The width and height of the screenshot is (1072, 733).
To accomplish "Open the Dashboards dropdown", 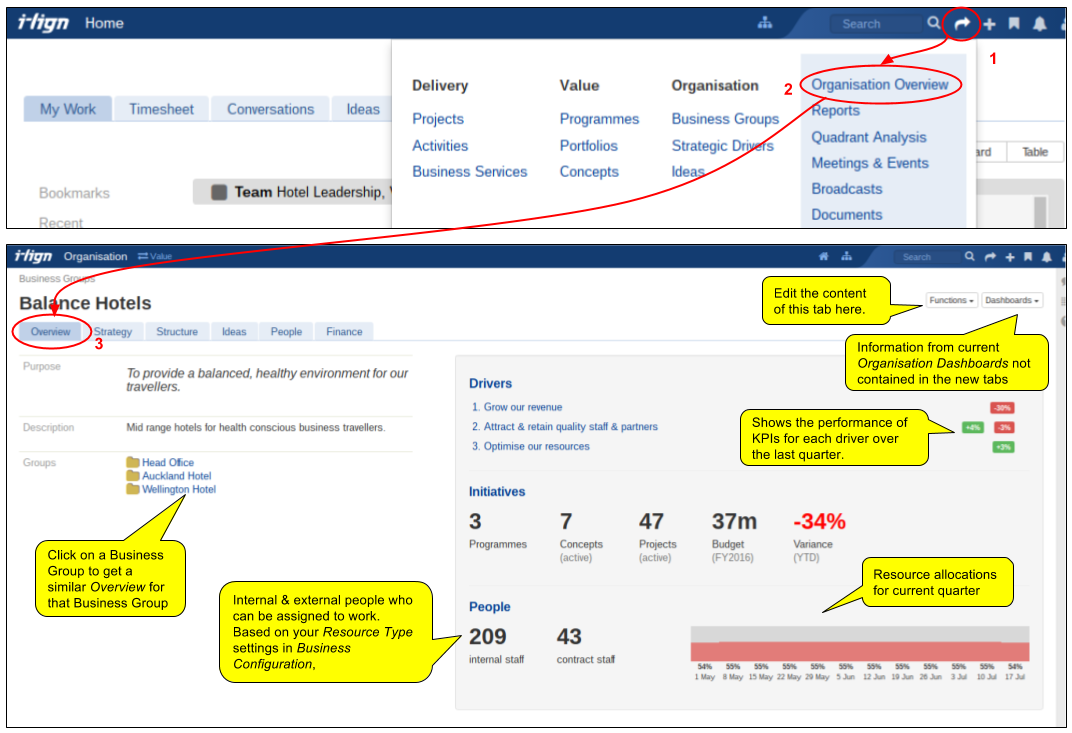I will pos(1012,300).
